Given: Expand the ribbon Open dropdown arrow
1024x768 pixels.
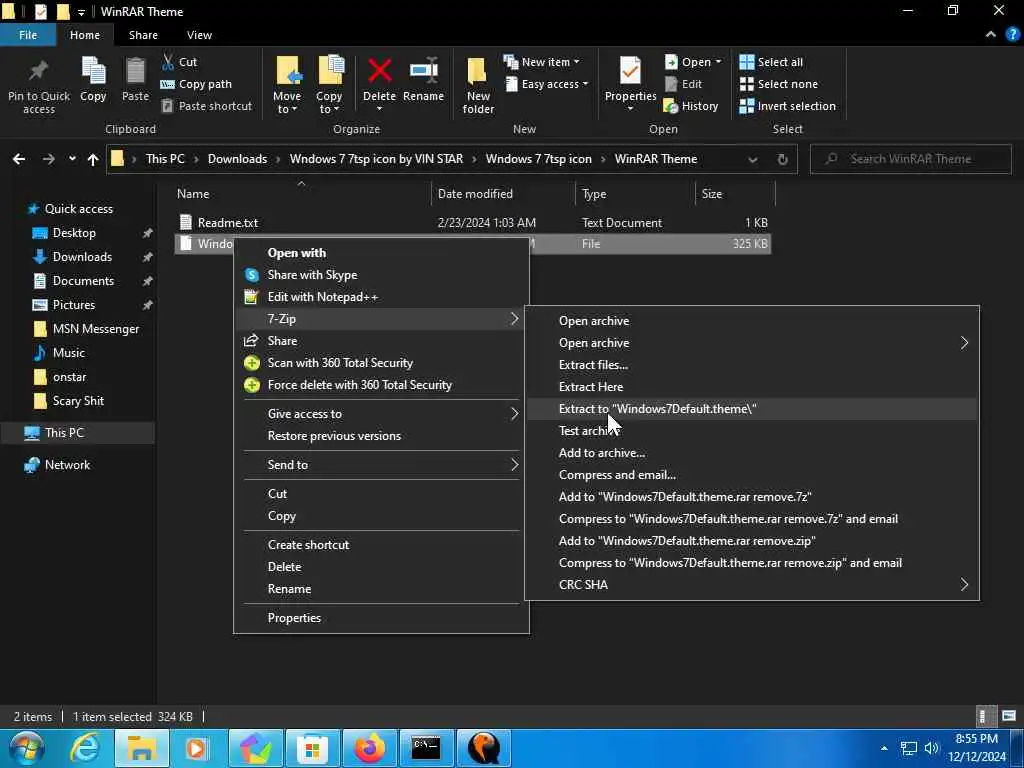Looking at the screenshot, I should [718, 62].
